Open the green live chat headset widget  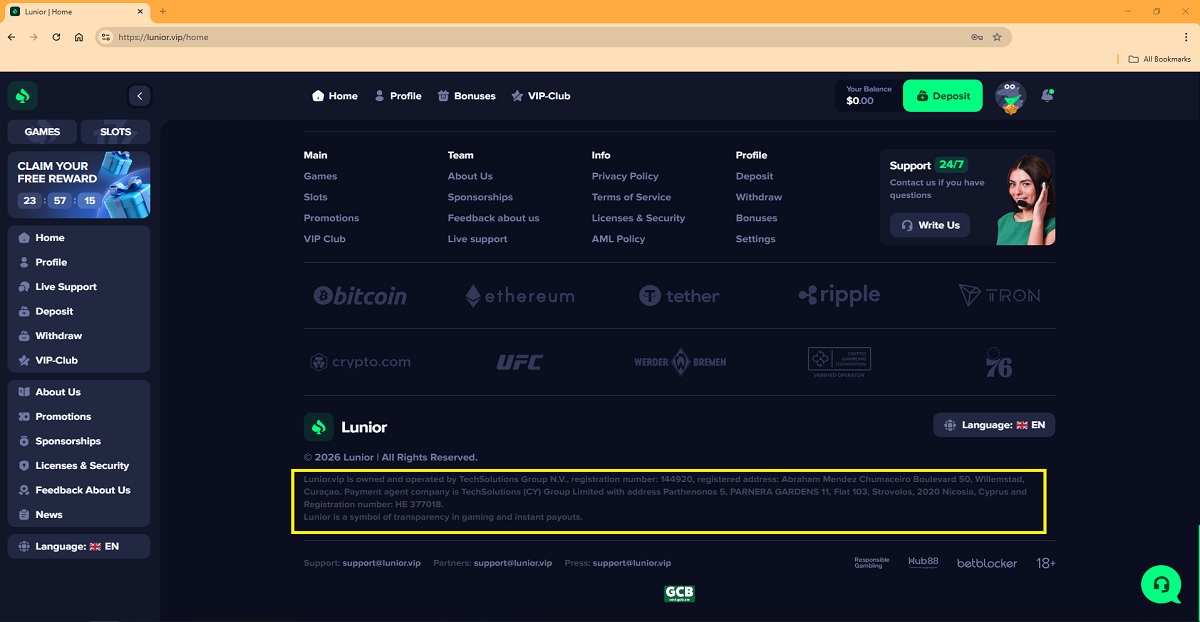click(x=1160, y=583)
